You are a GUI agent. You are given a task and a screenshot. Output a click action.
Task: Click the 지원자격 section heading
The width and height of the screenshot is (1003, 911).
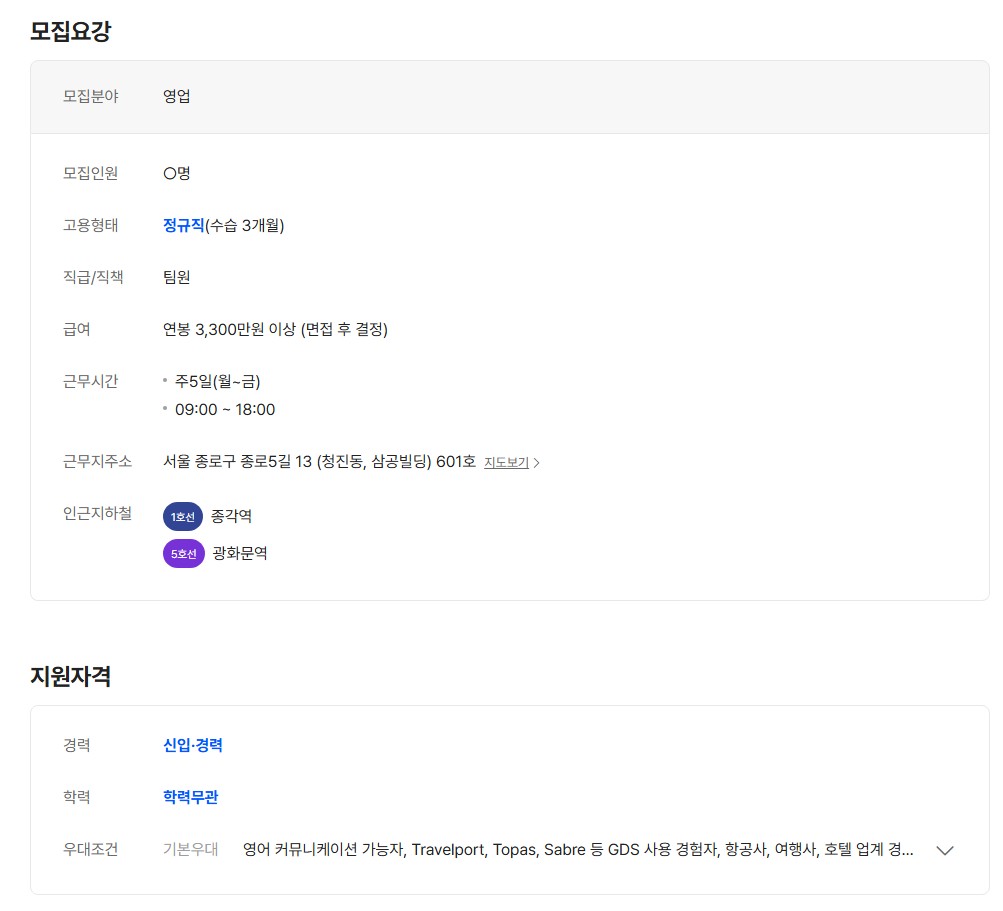click(x=70, y=676)
